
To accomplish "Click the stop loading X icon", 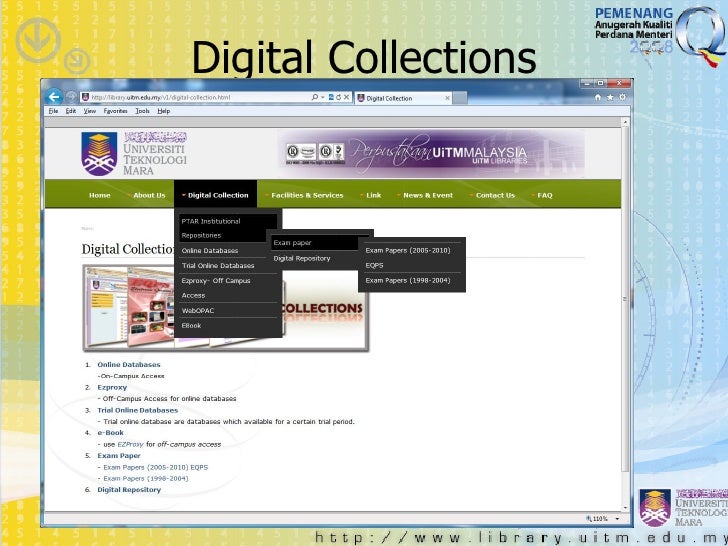I will pyautogui.click(x=346, y=97).
